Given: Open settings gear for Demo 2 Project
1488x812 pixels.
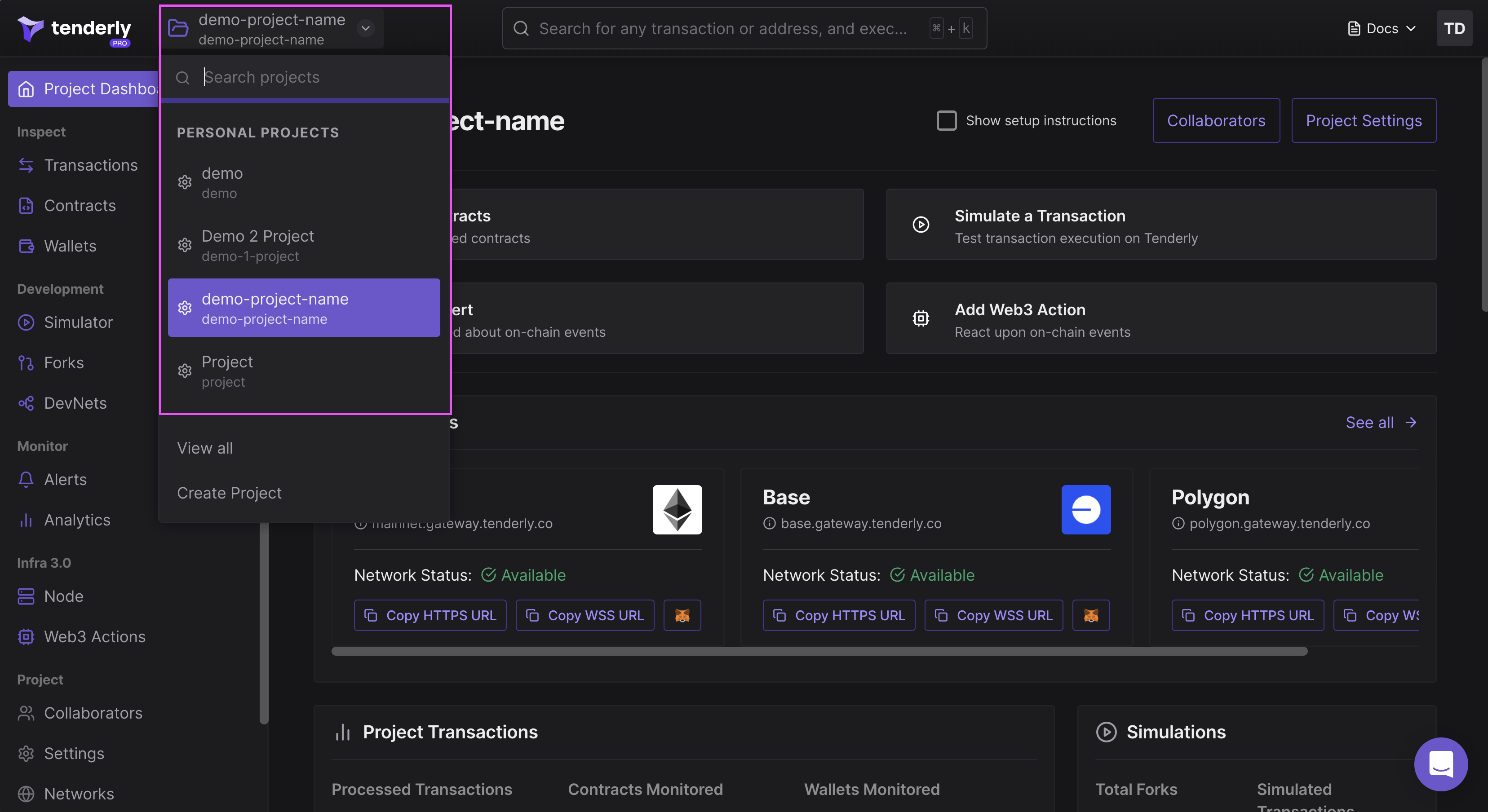Looking at the screenshot, I should (x=185, y=246).
